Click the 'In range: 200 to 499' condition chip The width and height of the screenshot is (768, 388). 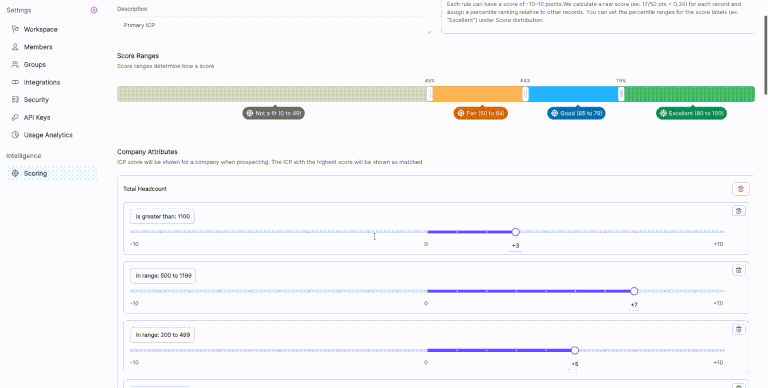coord(163,335)
